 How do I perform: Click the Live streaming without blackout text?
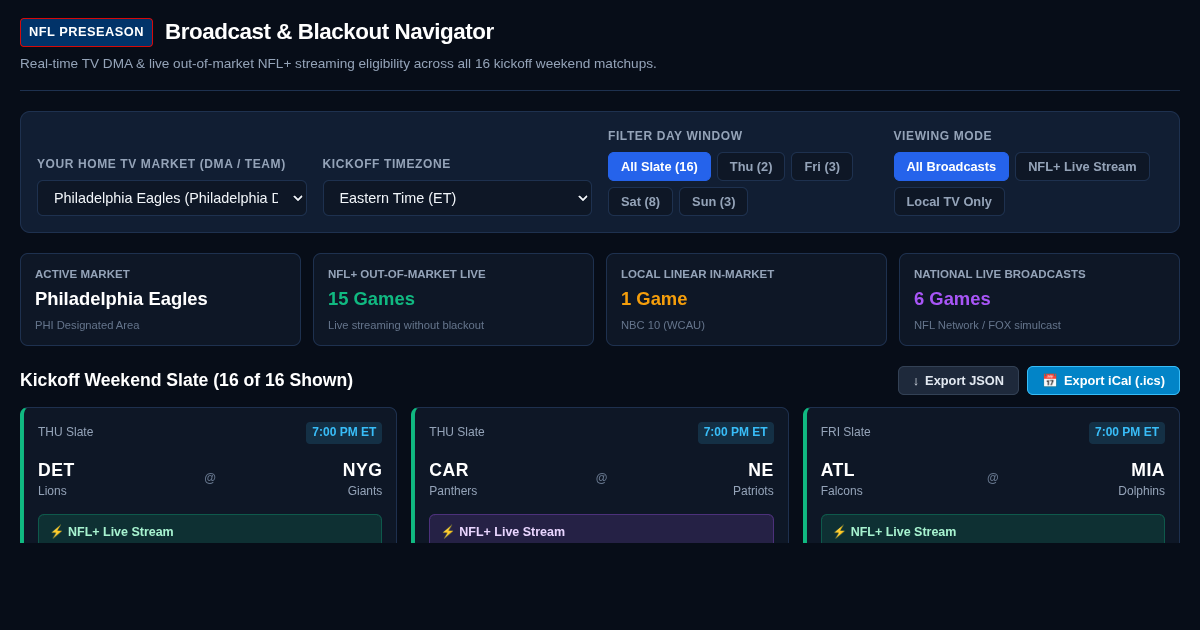tap(406, 325)
